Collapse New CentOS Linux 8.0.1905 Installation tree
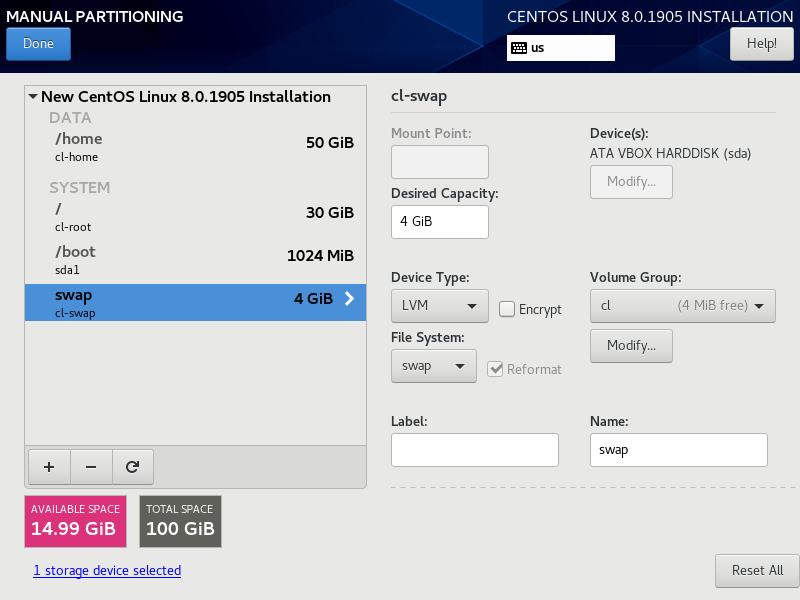The width and height of the screenshot is (800, 600). pos(33,96)
